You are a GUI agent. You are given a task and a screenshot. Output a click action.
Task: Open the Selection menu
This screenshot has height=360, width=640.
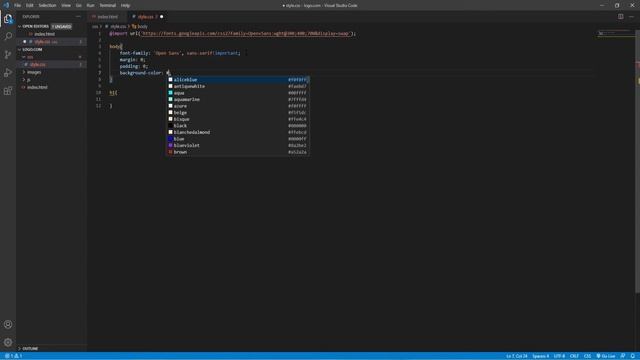[x=47, y=5]
